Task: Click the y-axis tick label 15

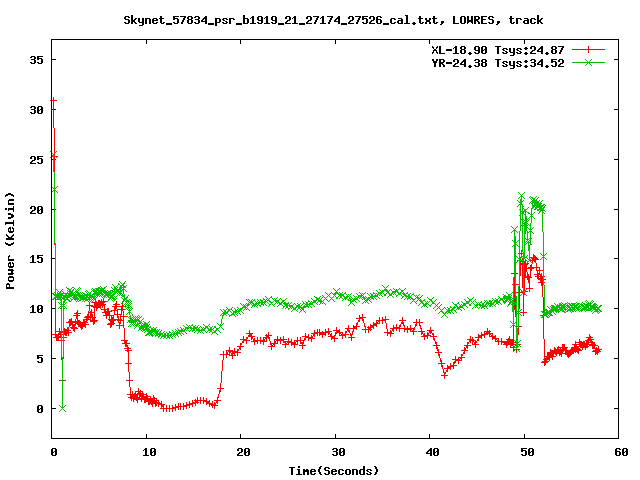Action: 36,259
